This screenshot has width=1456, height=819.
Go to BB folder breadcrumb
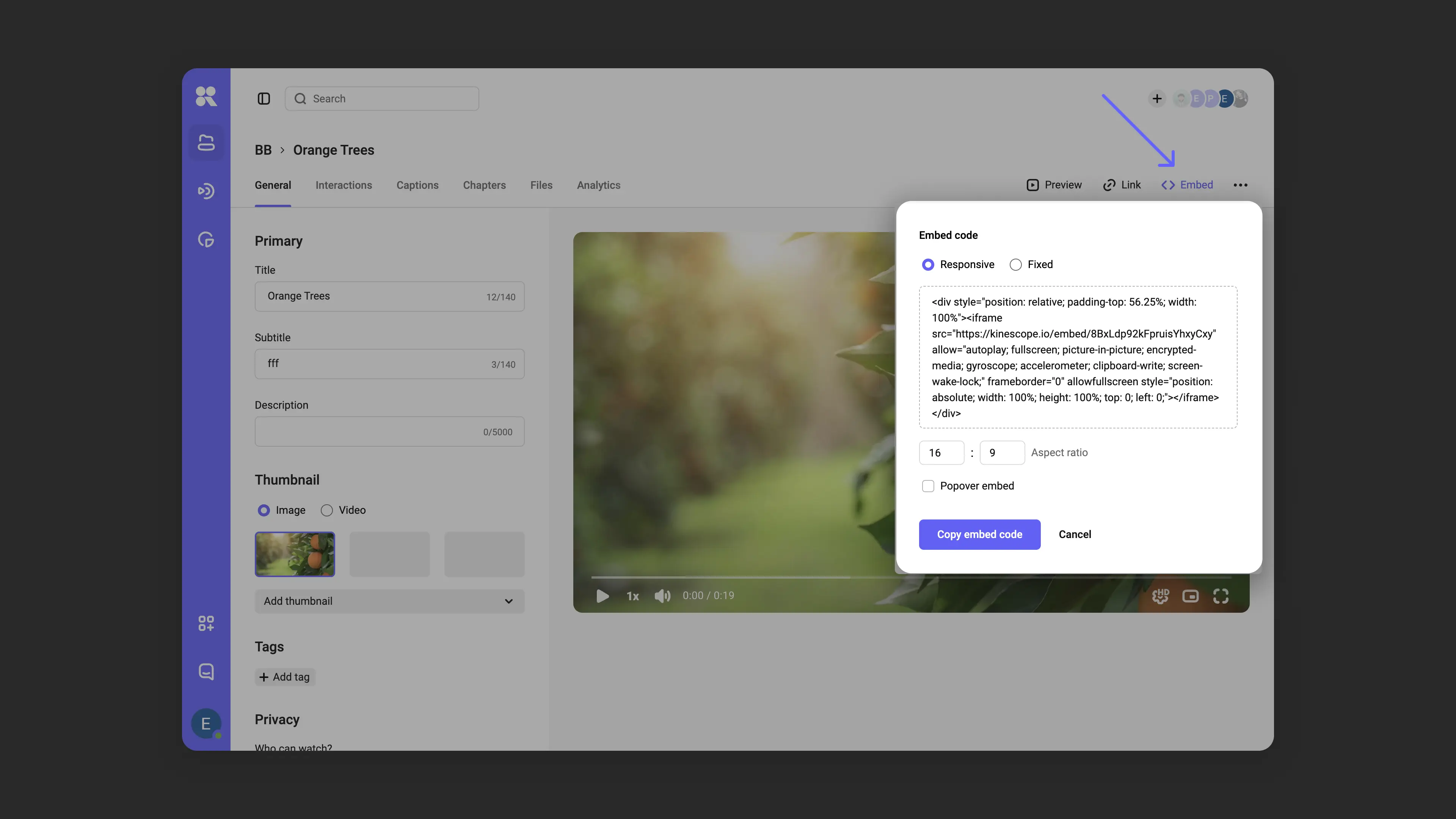[263, 151]
